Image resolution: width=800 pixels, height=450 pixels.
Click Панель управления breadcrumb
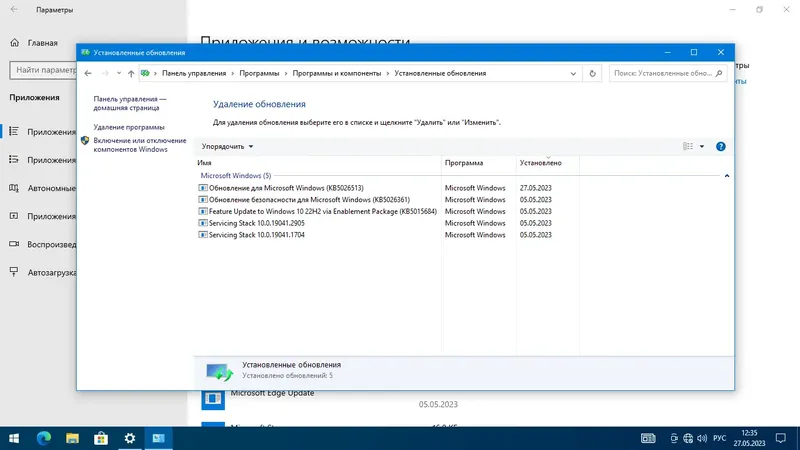194,73
